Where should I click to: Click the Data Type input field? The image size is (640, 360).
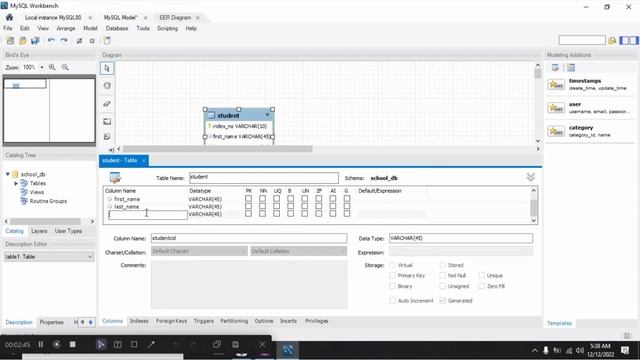(x=461, y=238)
